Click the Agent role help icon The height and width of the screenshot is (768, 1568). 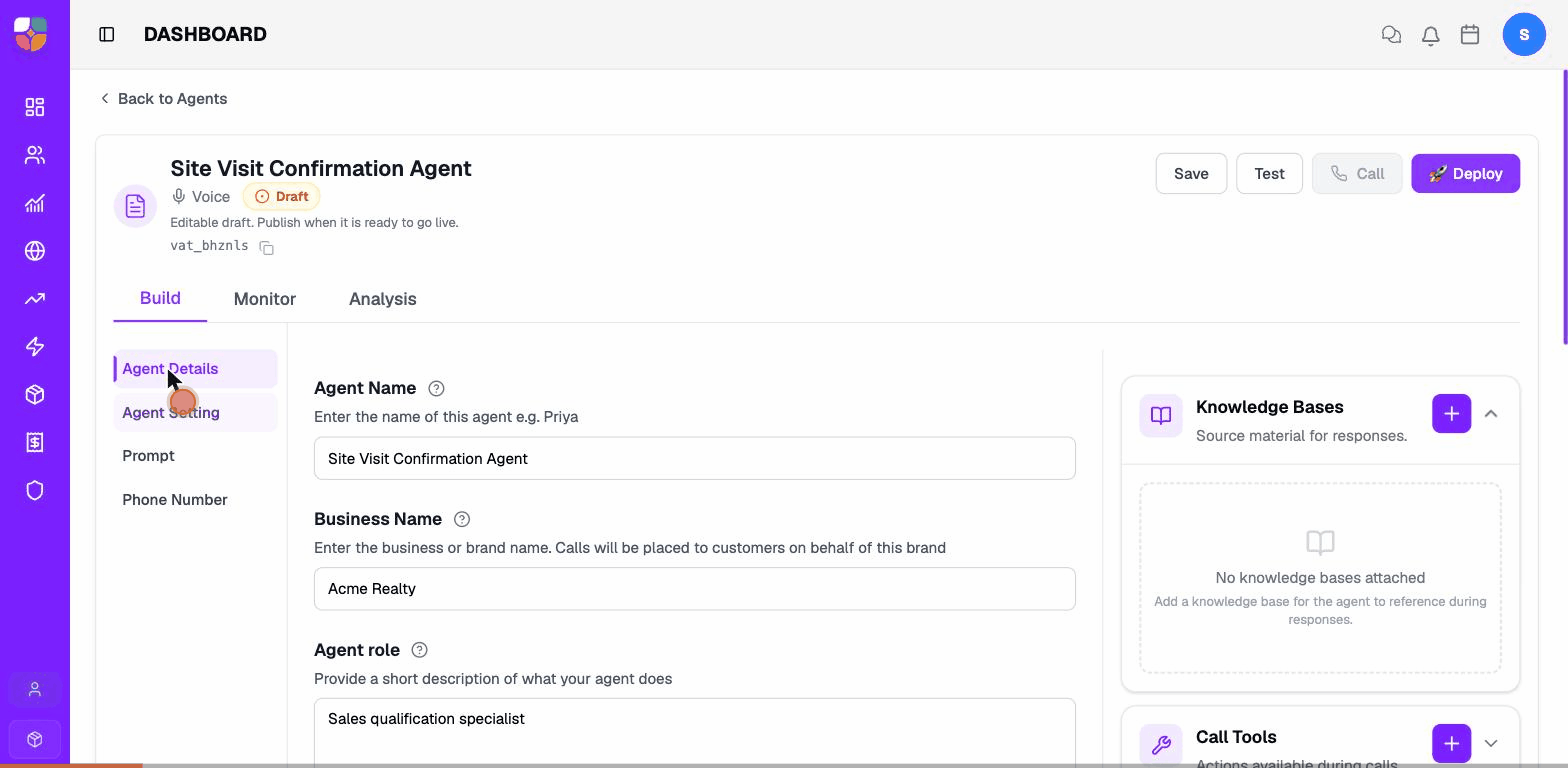(420, 650)
